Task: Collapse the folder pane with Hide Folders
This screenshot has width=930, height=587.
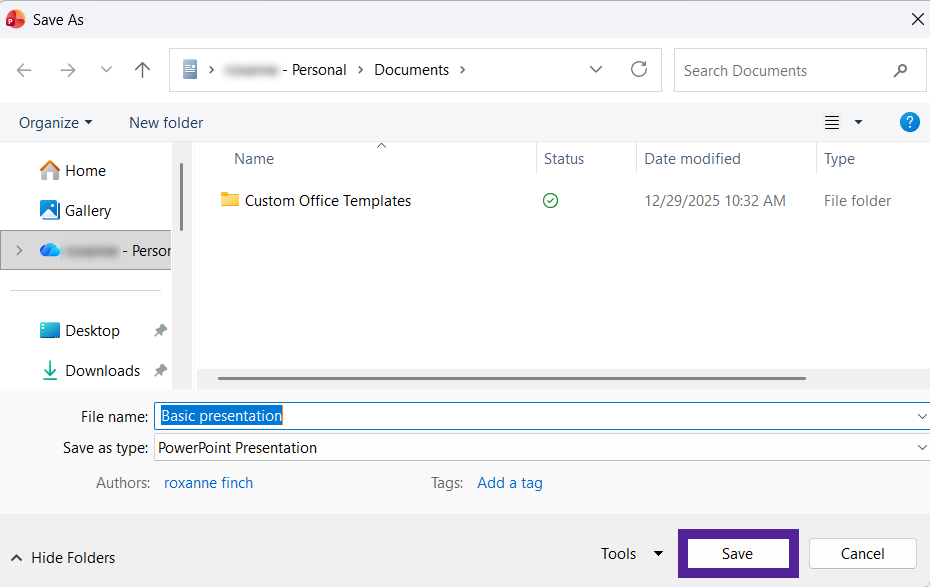Action: pyautogui.click(x=63, y=558)
